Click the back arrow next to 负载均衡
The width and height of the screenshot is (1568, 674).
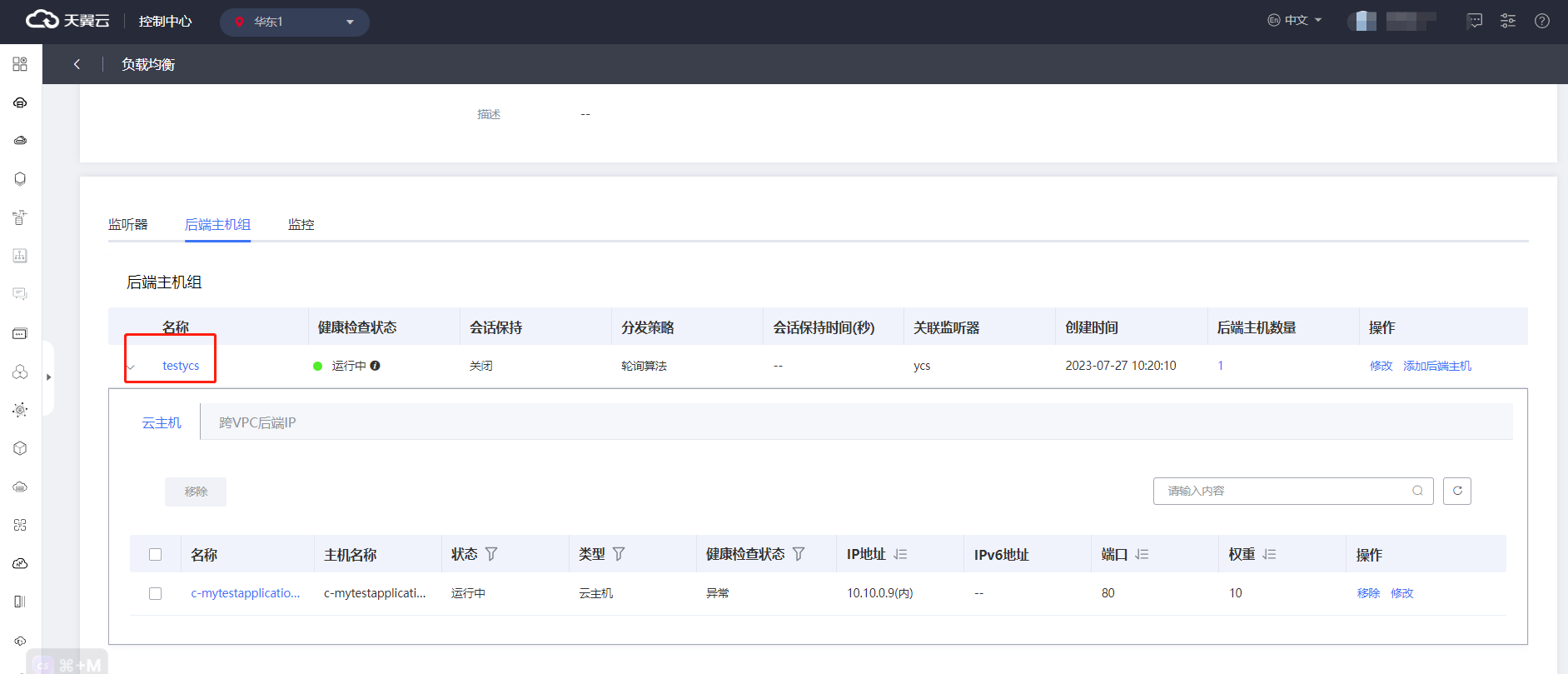[77, 64]
